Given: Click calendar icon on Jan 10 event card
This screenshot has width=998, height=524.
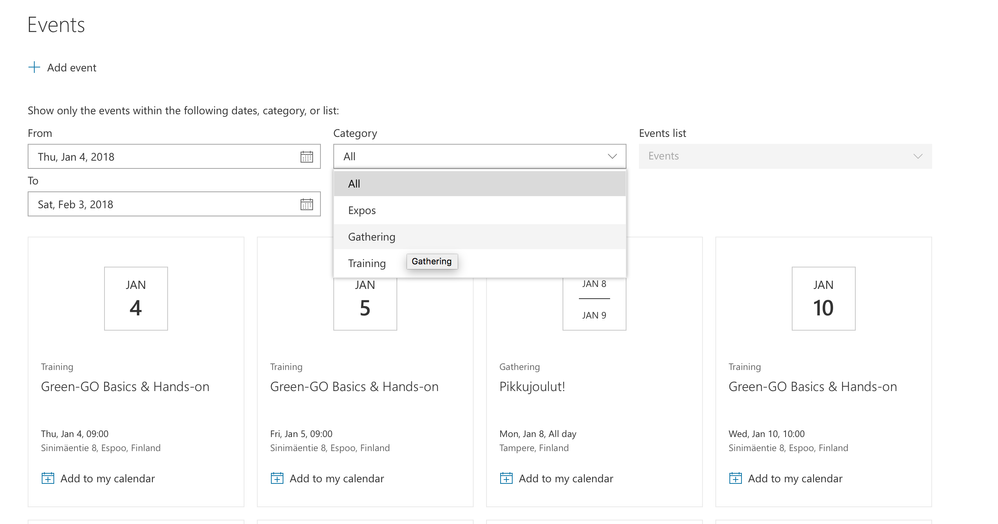Looking at the screenshot, I should point(735,478).
